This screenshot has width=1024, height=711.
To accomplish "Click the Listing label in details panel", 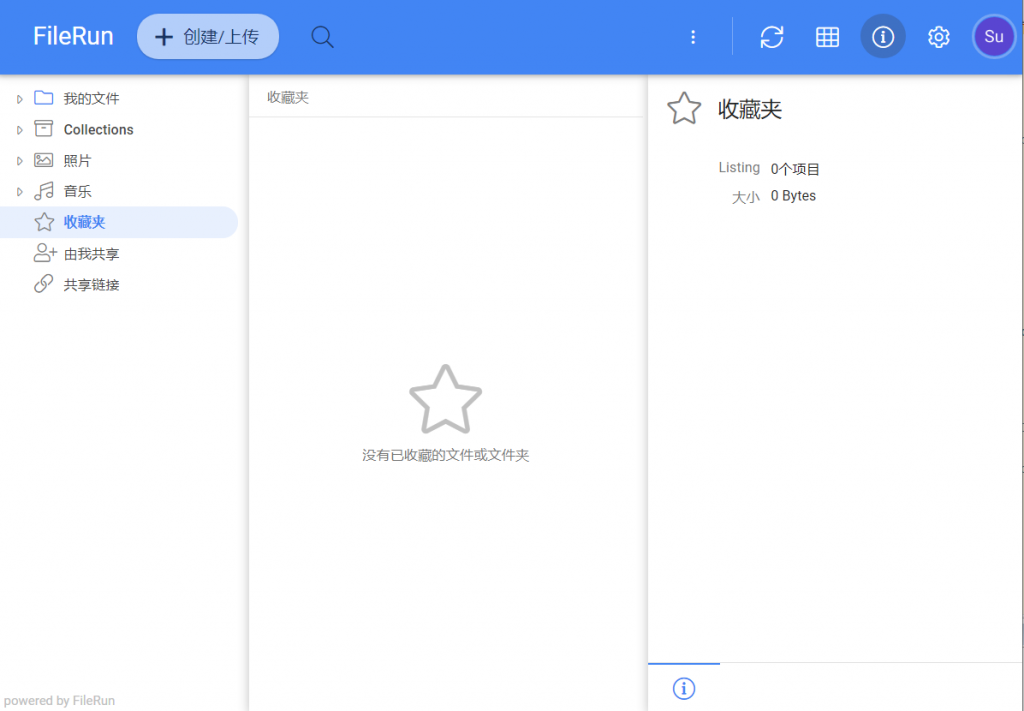I will (739, 168).
